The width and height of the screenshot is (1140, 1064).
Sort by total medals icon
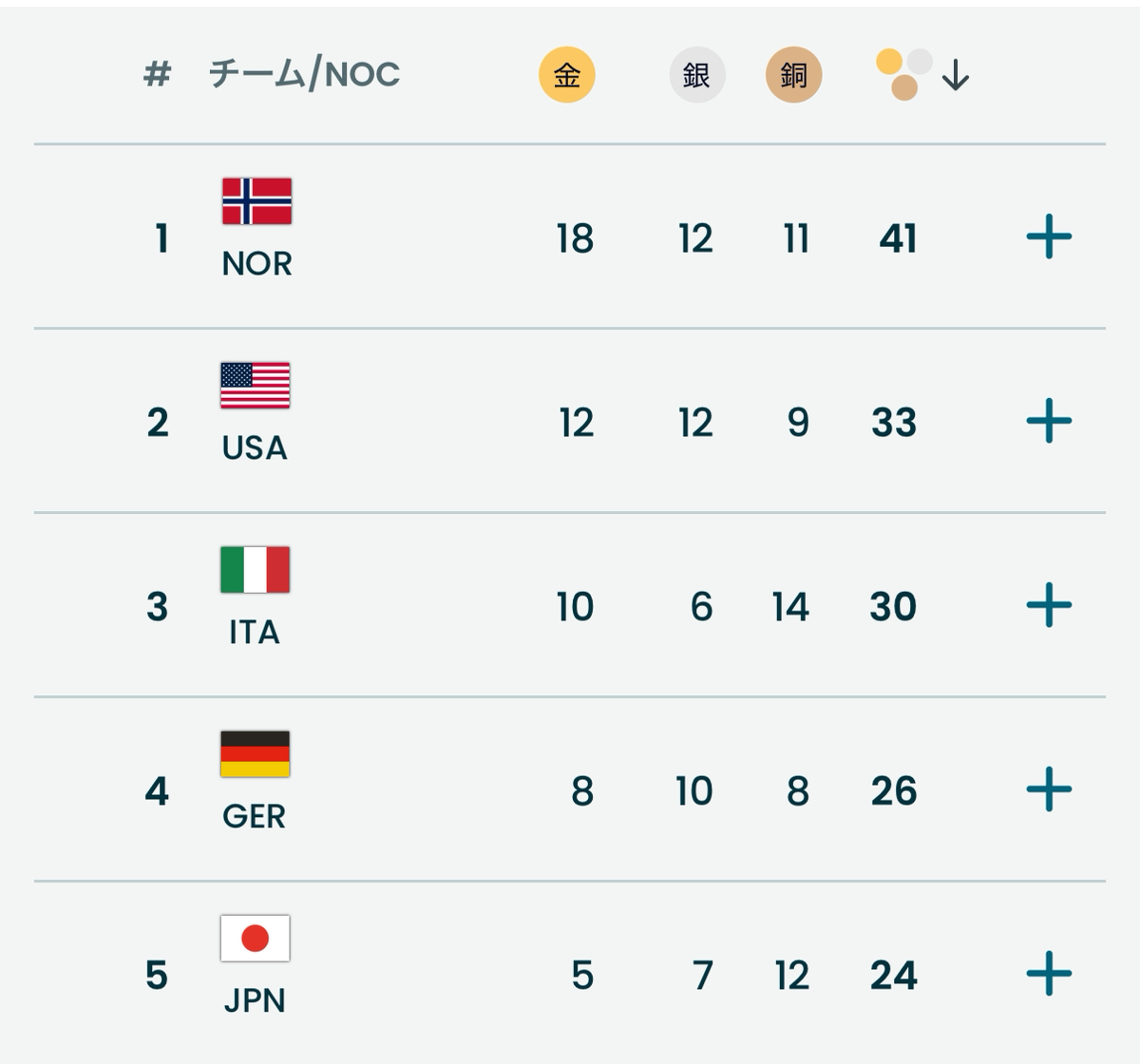[x=903, y=74]
